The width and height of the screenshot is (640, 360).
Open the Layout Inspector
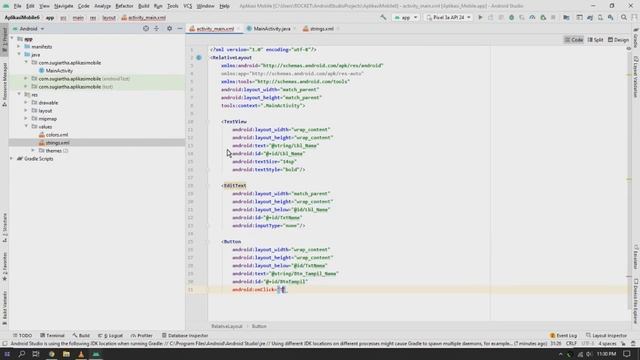[607, 336]
